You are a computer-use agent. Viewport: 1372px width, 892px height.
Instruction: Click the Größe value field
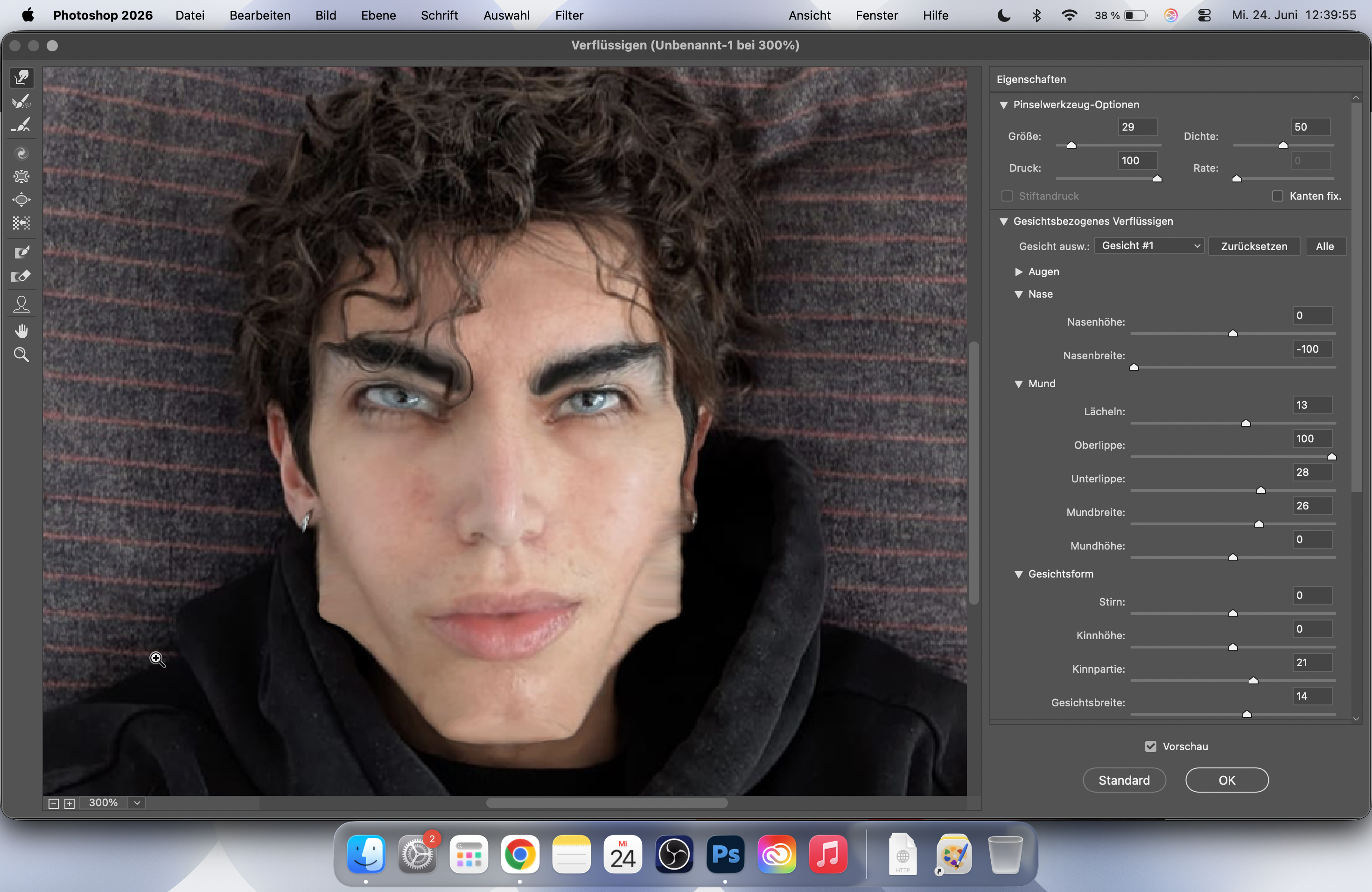click(x=1137, y=127)
